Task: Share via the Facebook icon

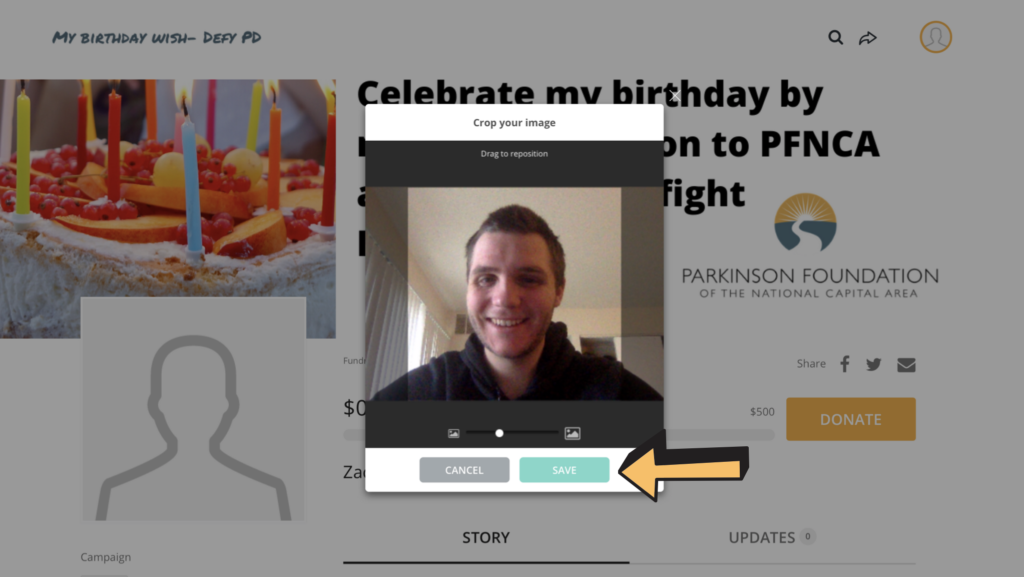Action: [844, 364]
